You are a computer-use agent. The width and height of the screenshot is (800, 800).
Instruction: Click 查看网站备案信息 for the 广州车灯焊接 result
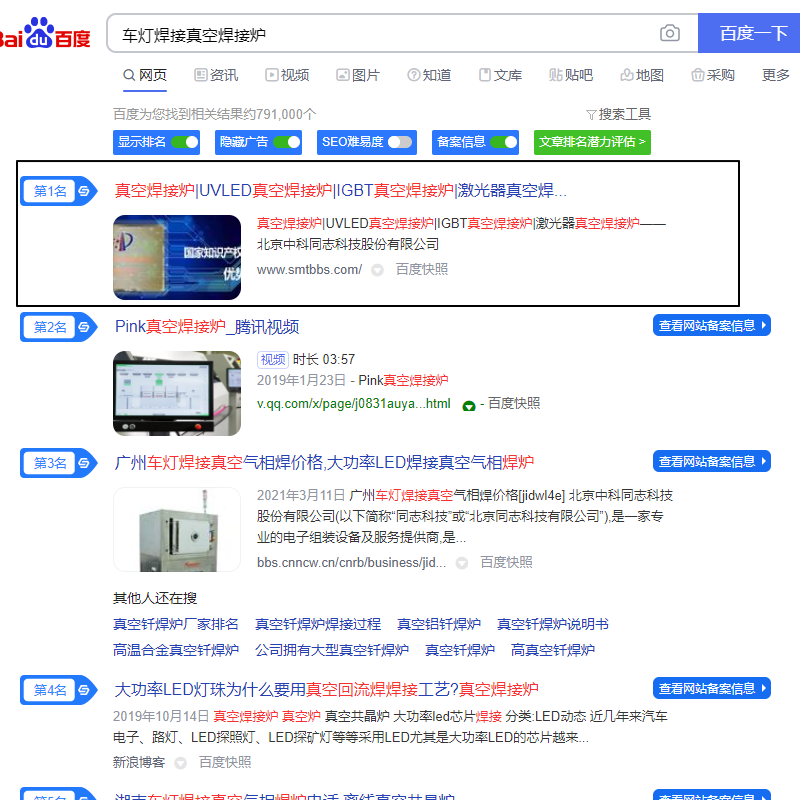tap(712, 462)
